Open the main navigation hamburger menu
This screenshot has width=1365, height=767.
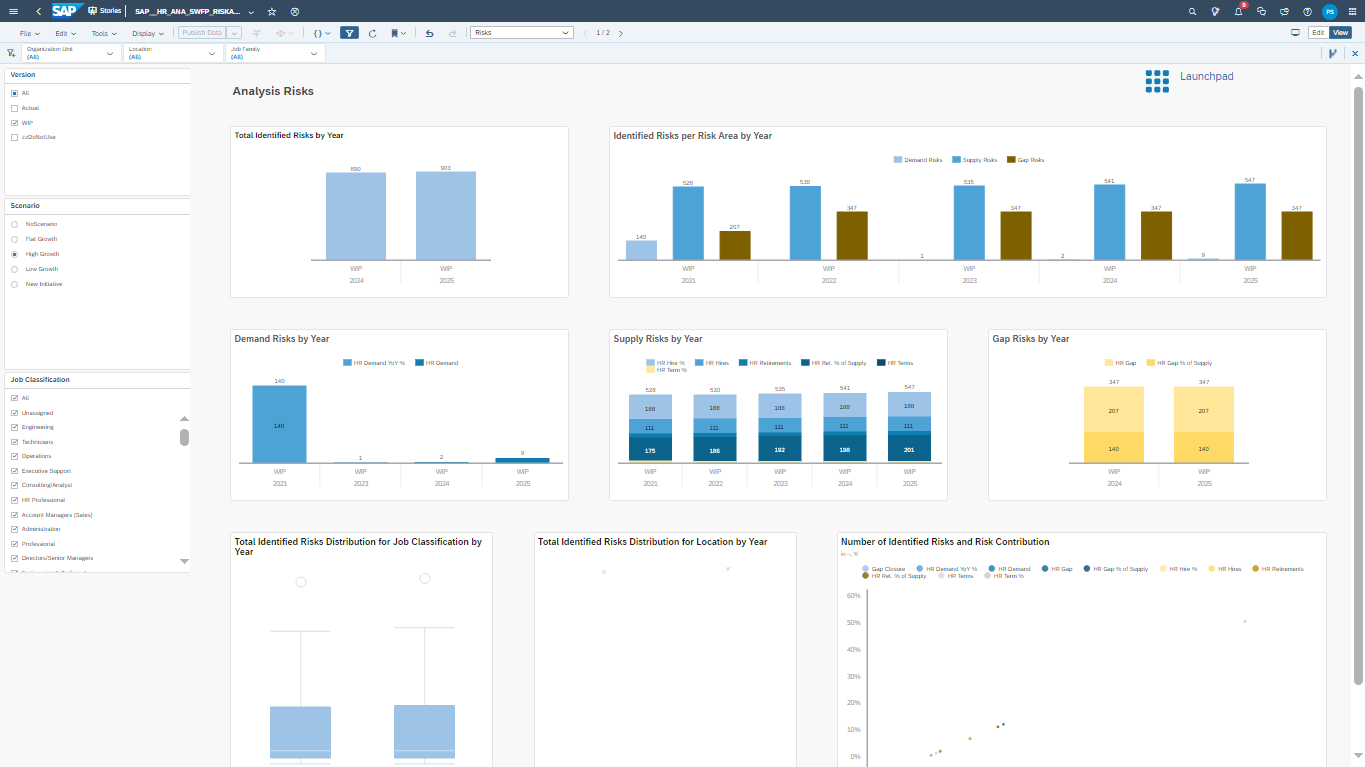13,11
